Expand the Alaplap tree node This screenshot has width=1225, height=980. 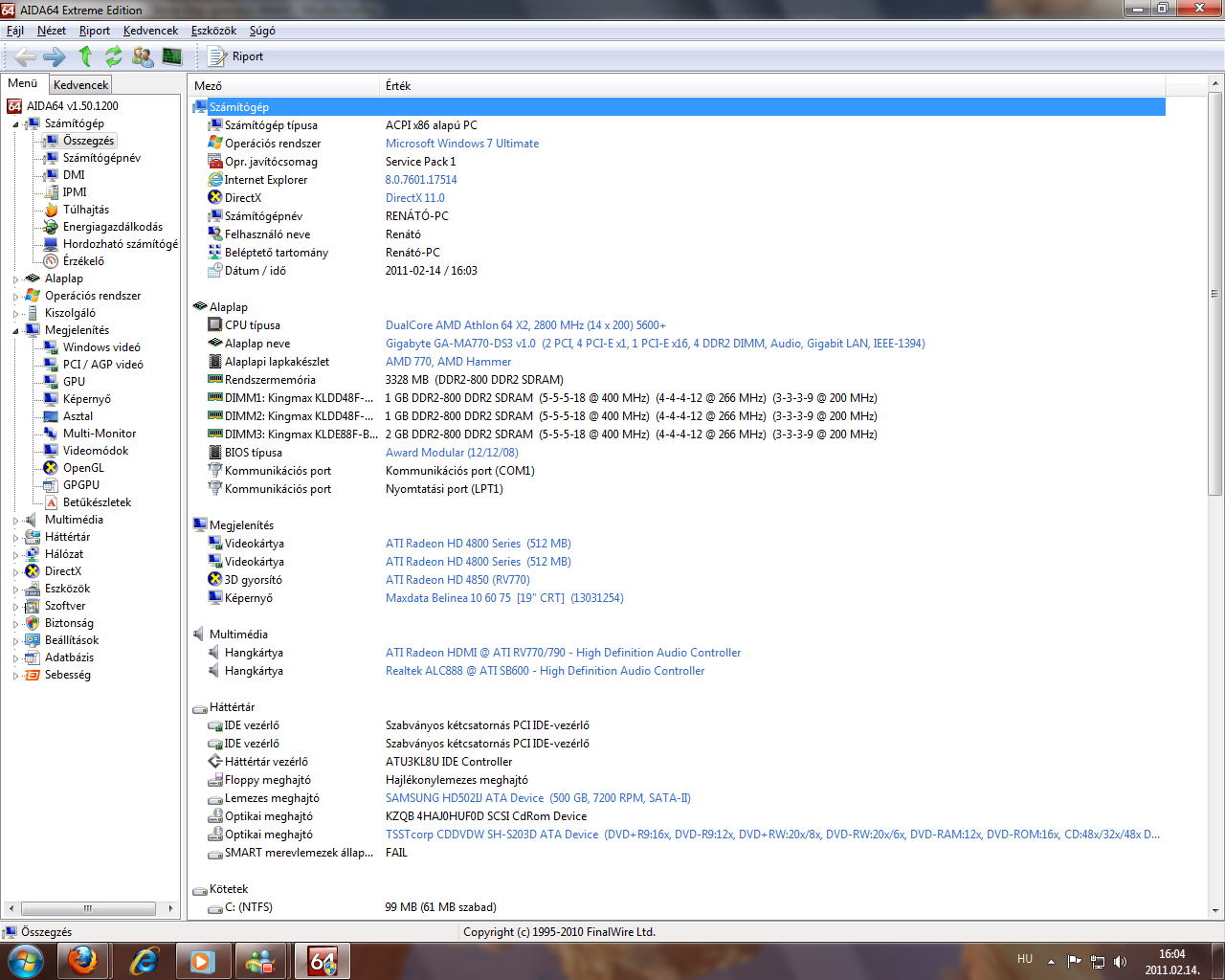click(x=15, y=279)
